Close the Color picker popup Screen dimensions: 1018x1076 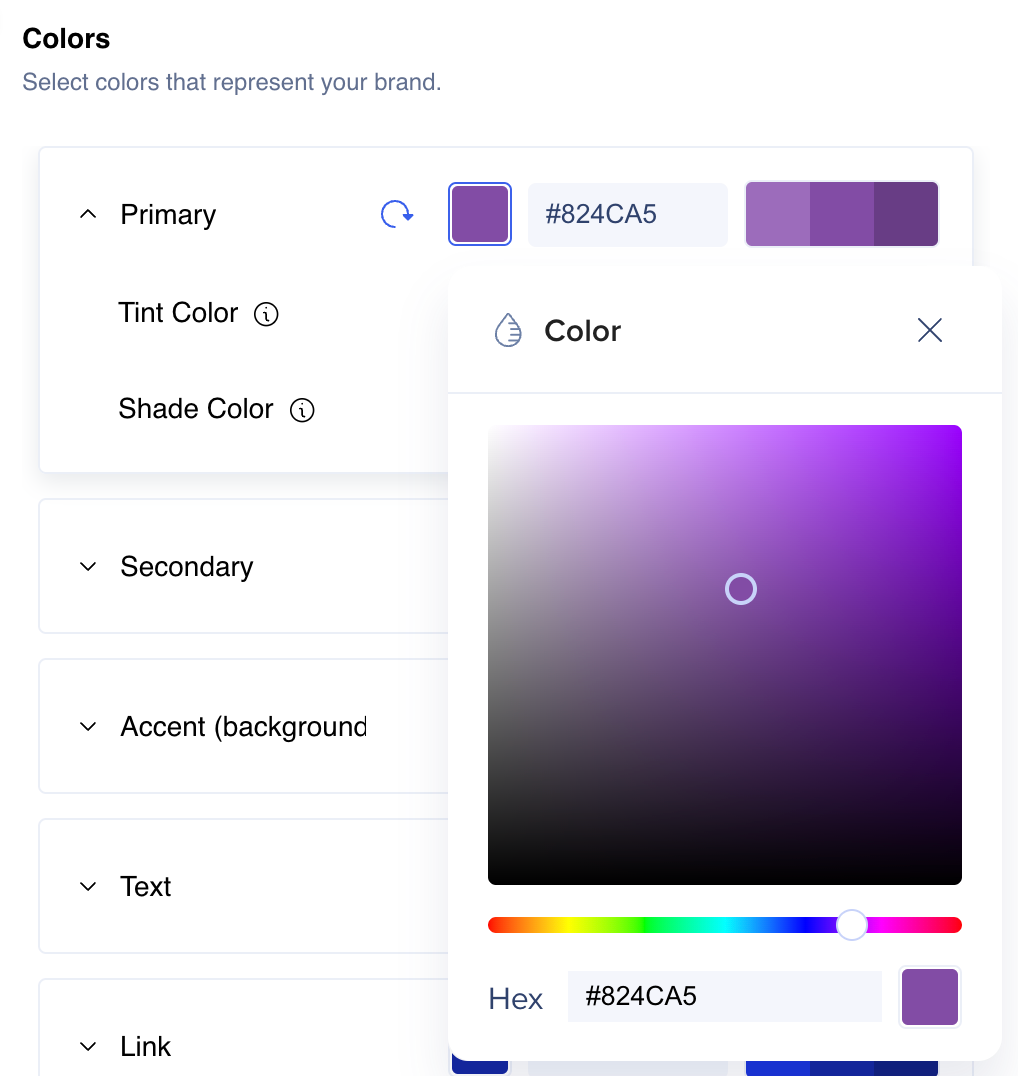pos(930,330)
